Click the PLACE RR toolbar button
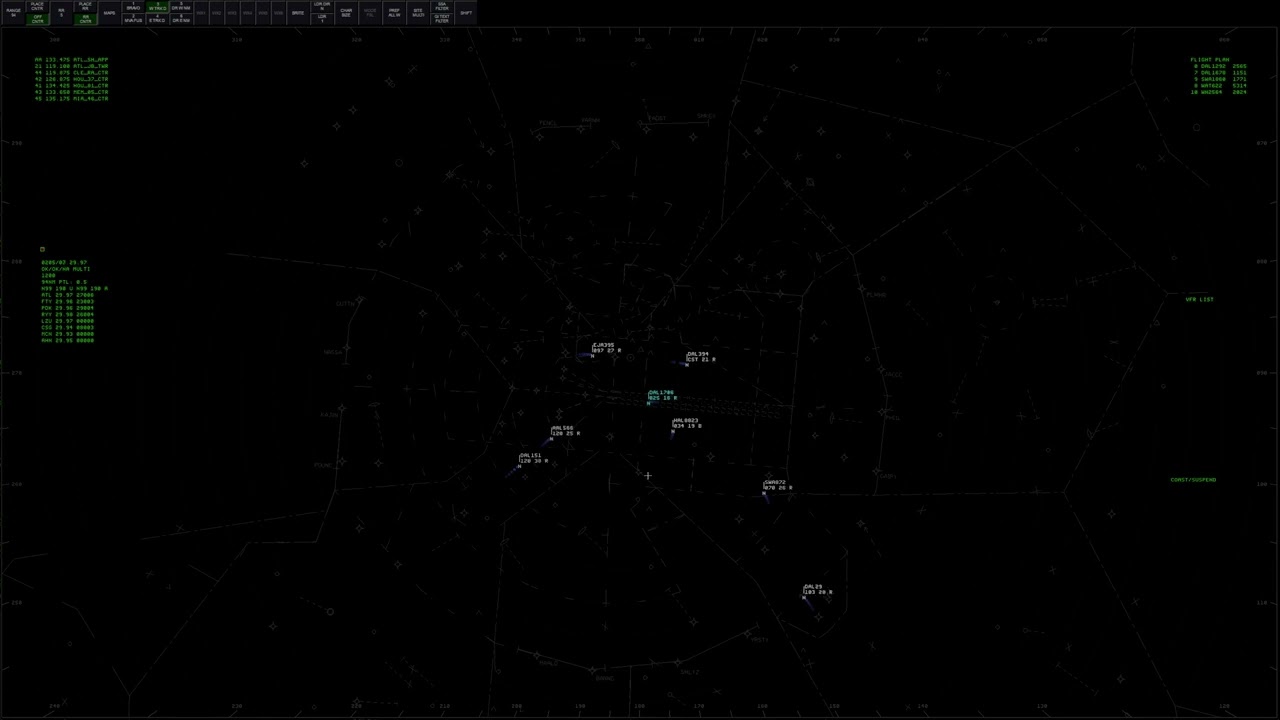Image resolution: width=1280 pixels, height=720 pixels. pos(85,6)
